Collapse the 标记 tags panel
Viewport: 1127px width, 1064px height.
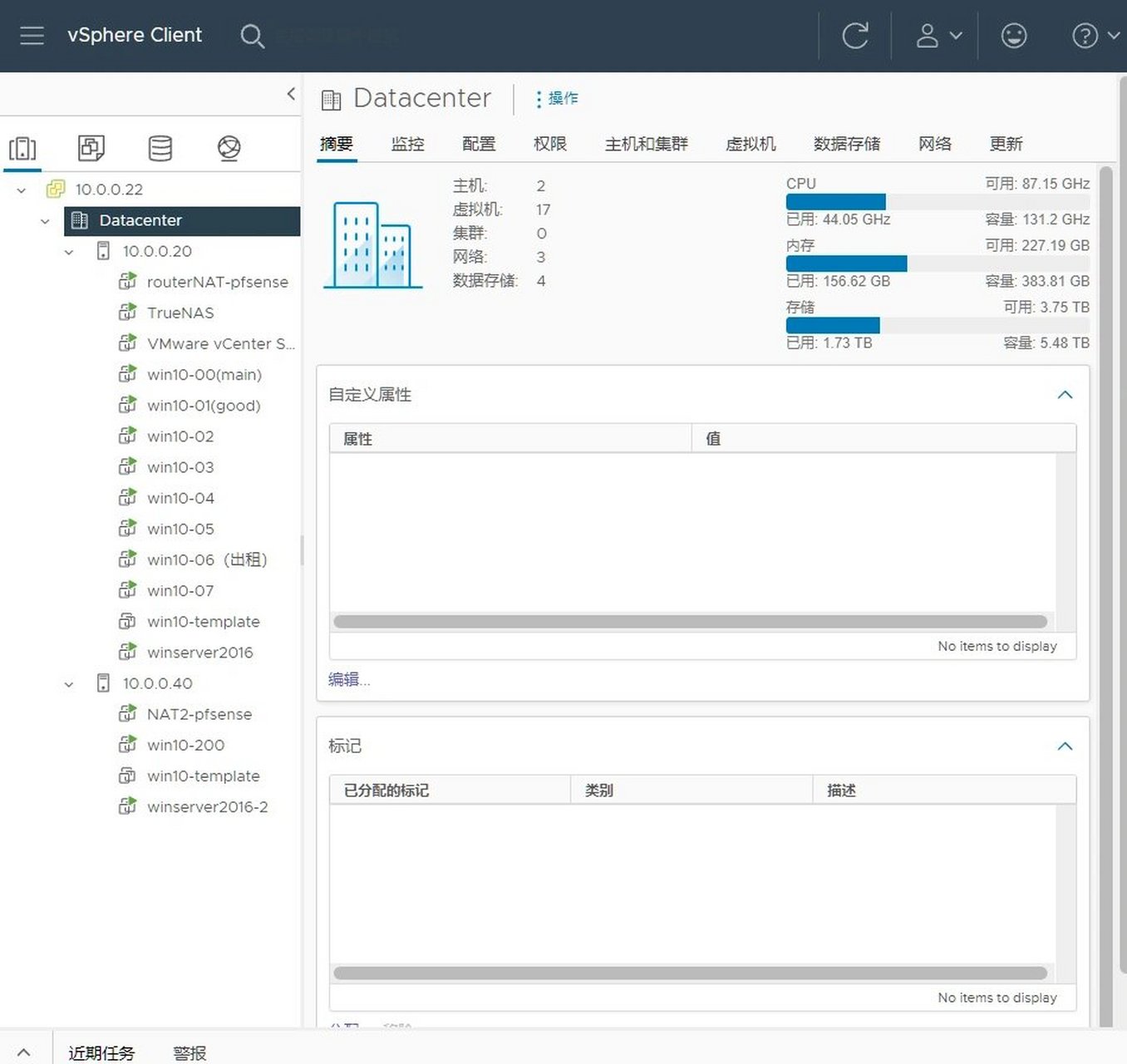1065,746
